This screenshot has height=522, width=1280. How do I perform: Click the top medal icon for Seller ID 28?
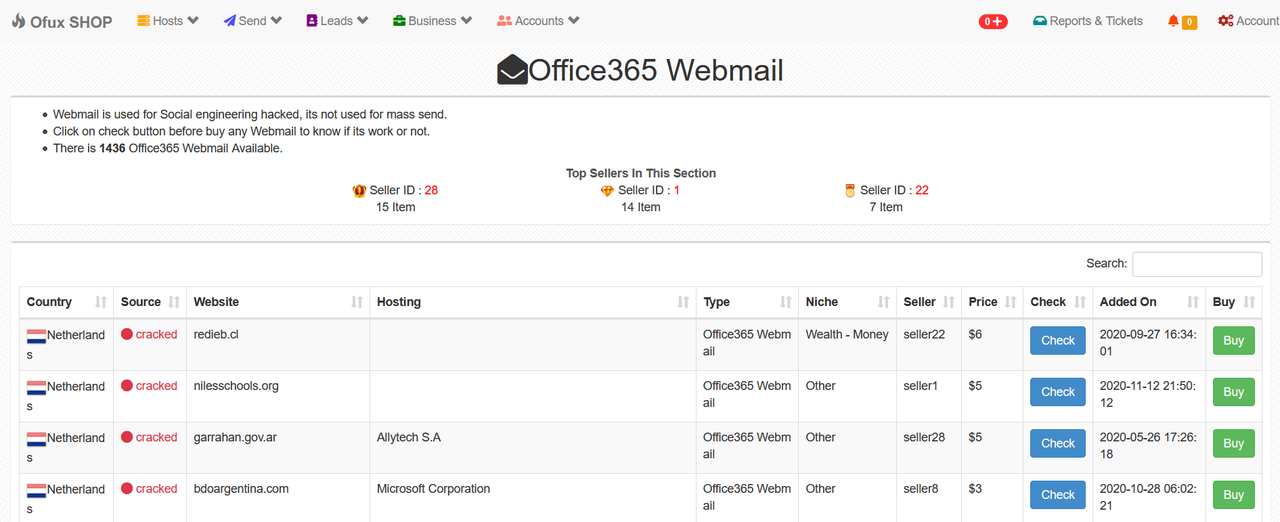pos(359,190)
